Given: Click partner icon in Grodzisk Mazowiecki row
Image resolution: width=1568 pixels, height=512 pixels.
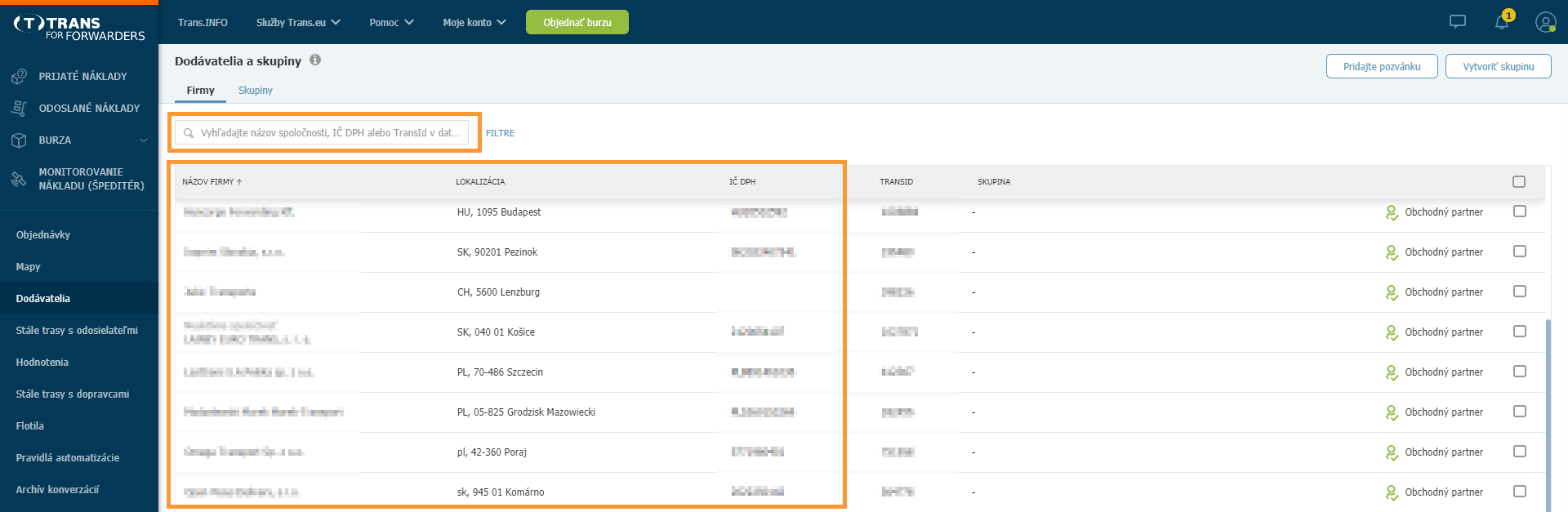Looking at the screenshot, I should [1392, 412].
